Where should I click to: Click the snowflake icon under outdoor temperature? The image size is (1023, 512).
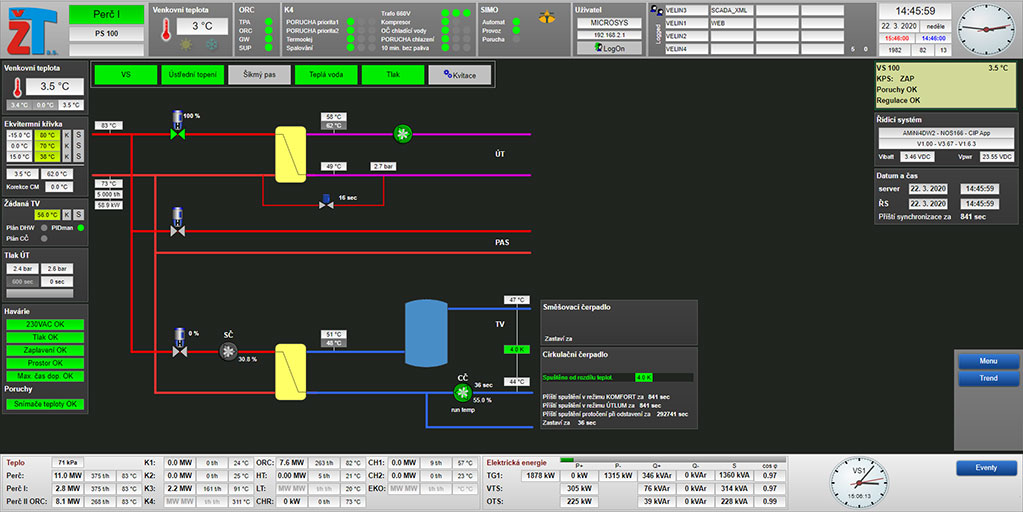[x=211, y=45]
